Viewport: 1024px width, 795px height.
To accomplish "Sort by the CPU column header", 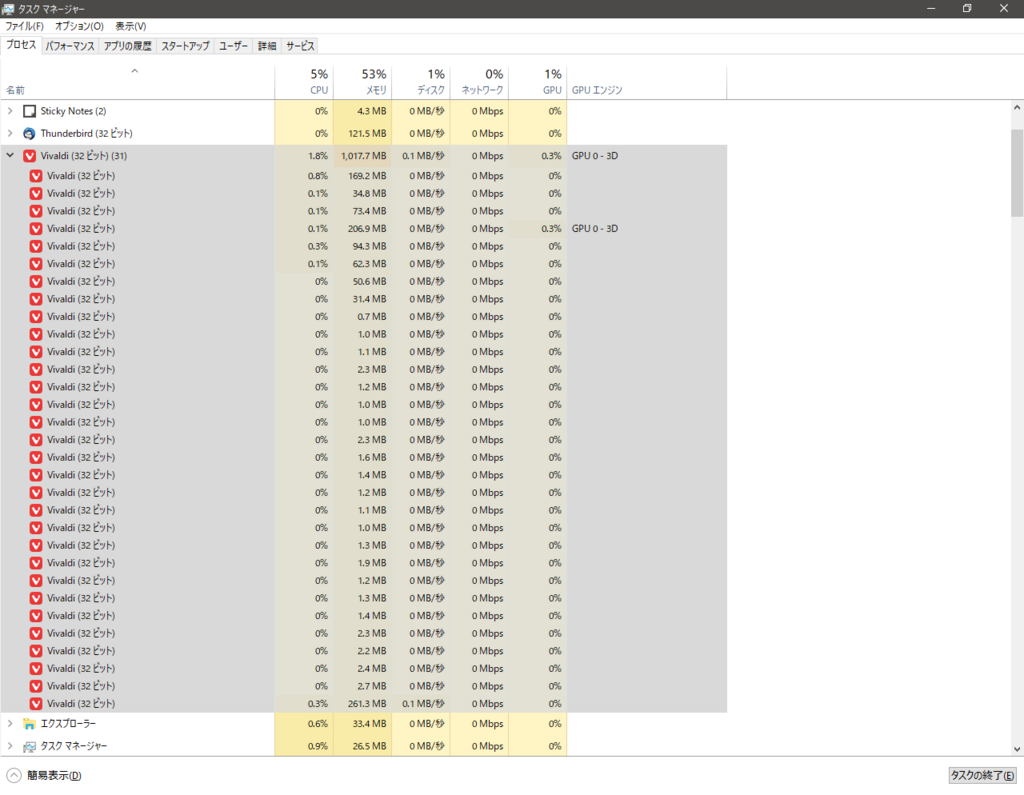I will pos(304,82).
